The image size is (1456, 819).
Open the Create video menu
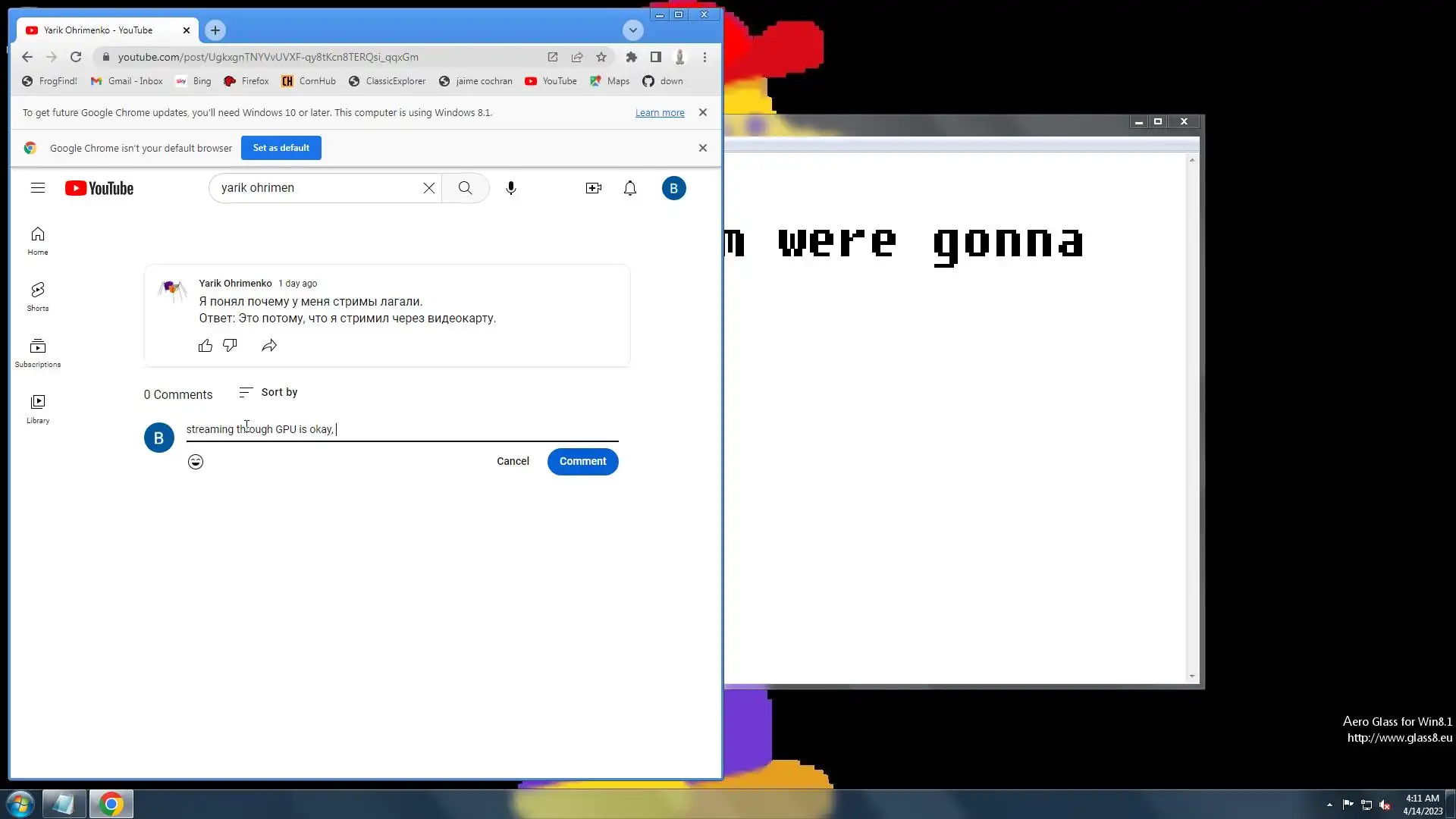point(594,188)
